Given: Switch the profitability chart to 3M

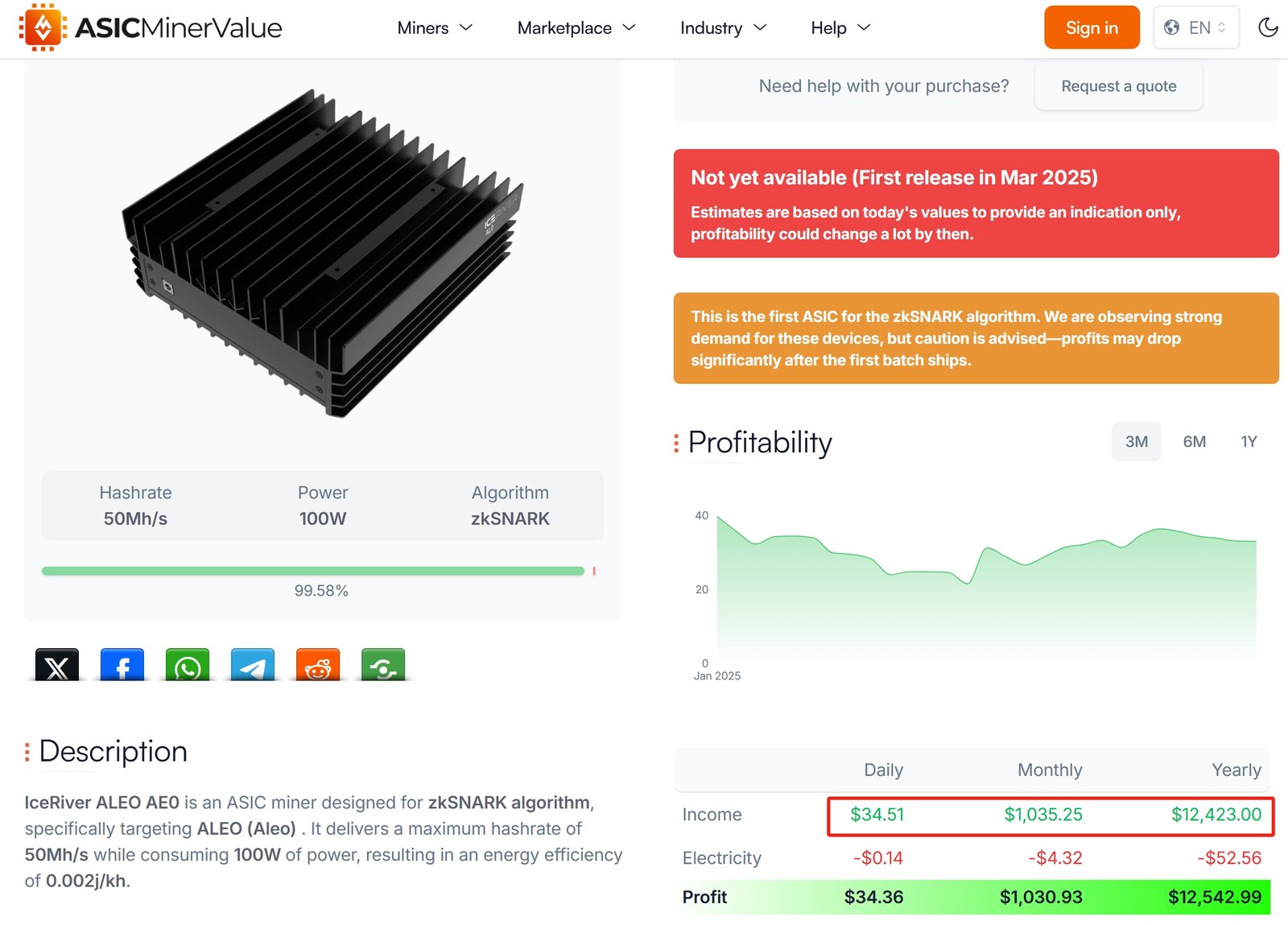Looking at the screenshot, I should (1137, 441).
